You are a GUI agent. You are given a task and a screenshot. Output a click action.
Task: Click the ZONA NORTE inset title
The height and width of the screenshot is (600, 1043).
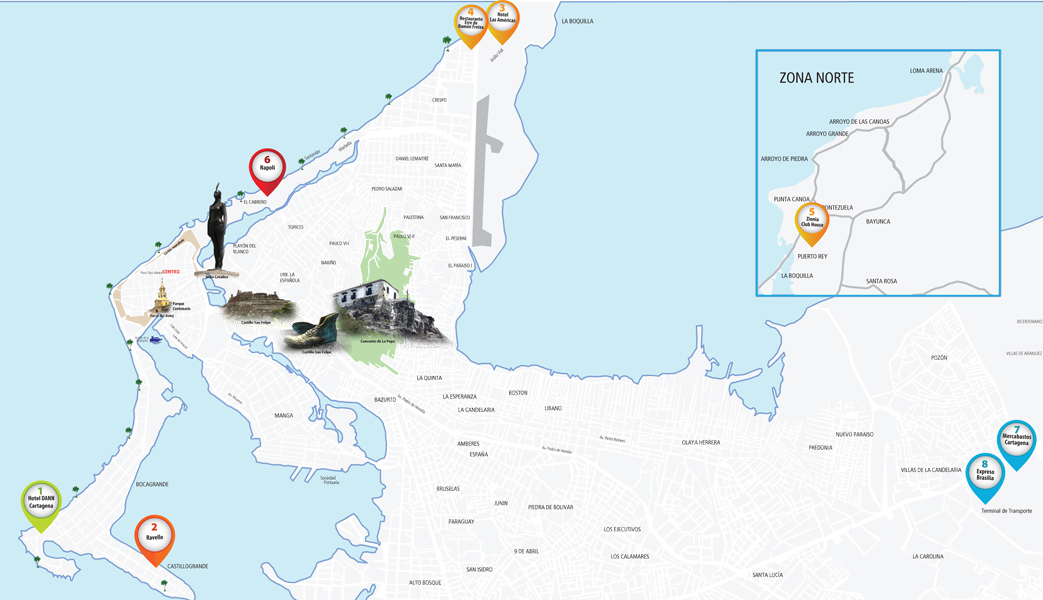[x=816, y=78]
